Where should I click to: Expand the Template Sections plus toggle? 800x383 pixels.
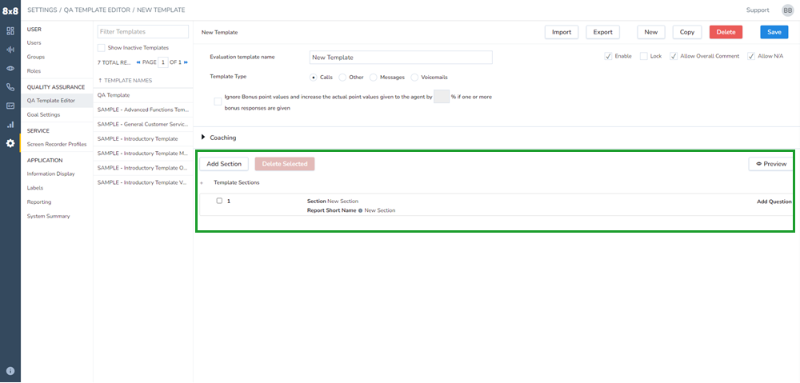(202, 183)
